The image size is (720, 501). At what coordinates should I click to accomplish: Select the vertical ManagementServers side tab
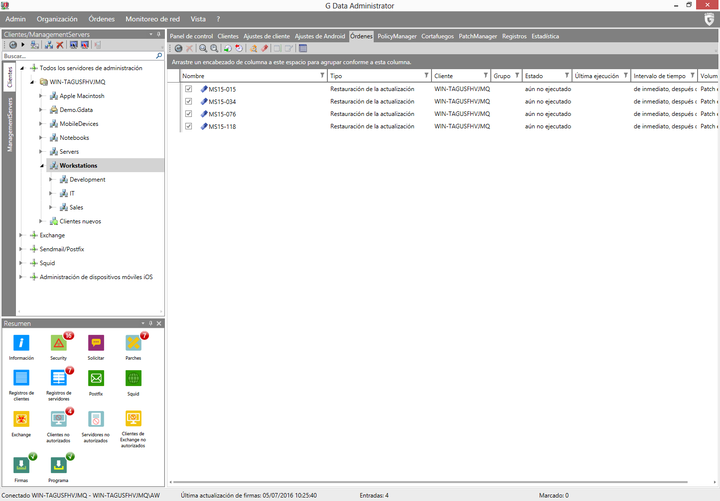(10, 125)
